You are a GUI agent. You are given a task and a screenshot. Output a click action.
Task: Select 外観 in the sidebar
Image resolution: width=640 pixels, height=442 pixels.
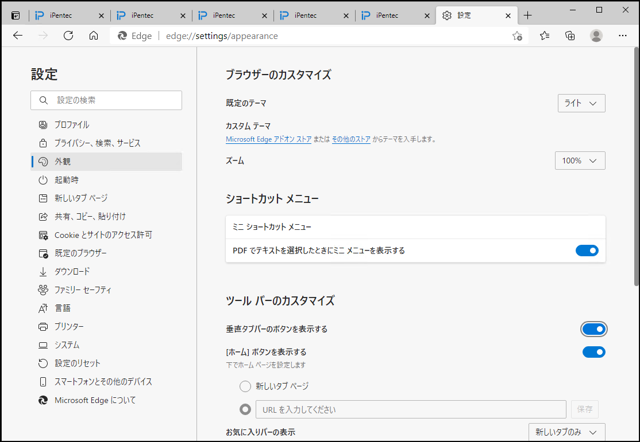[106, 162]
